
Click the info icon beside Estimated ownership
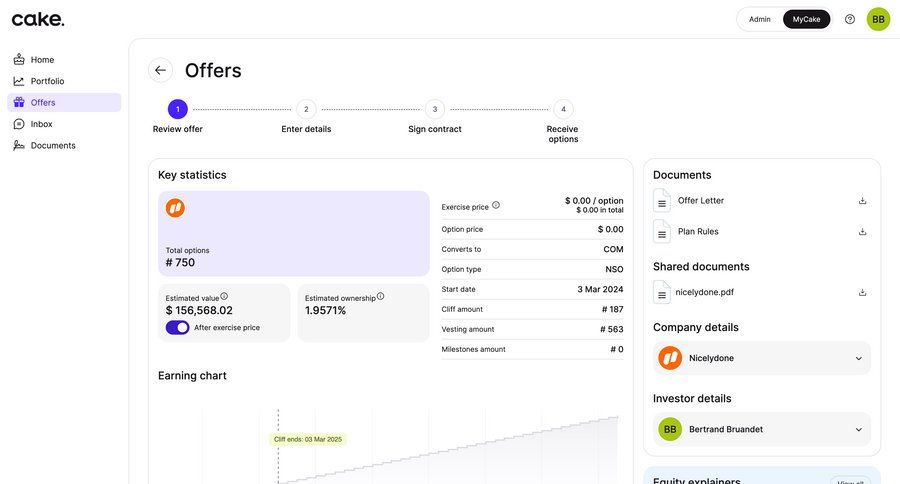click(380, 296)
